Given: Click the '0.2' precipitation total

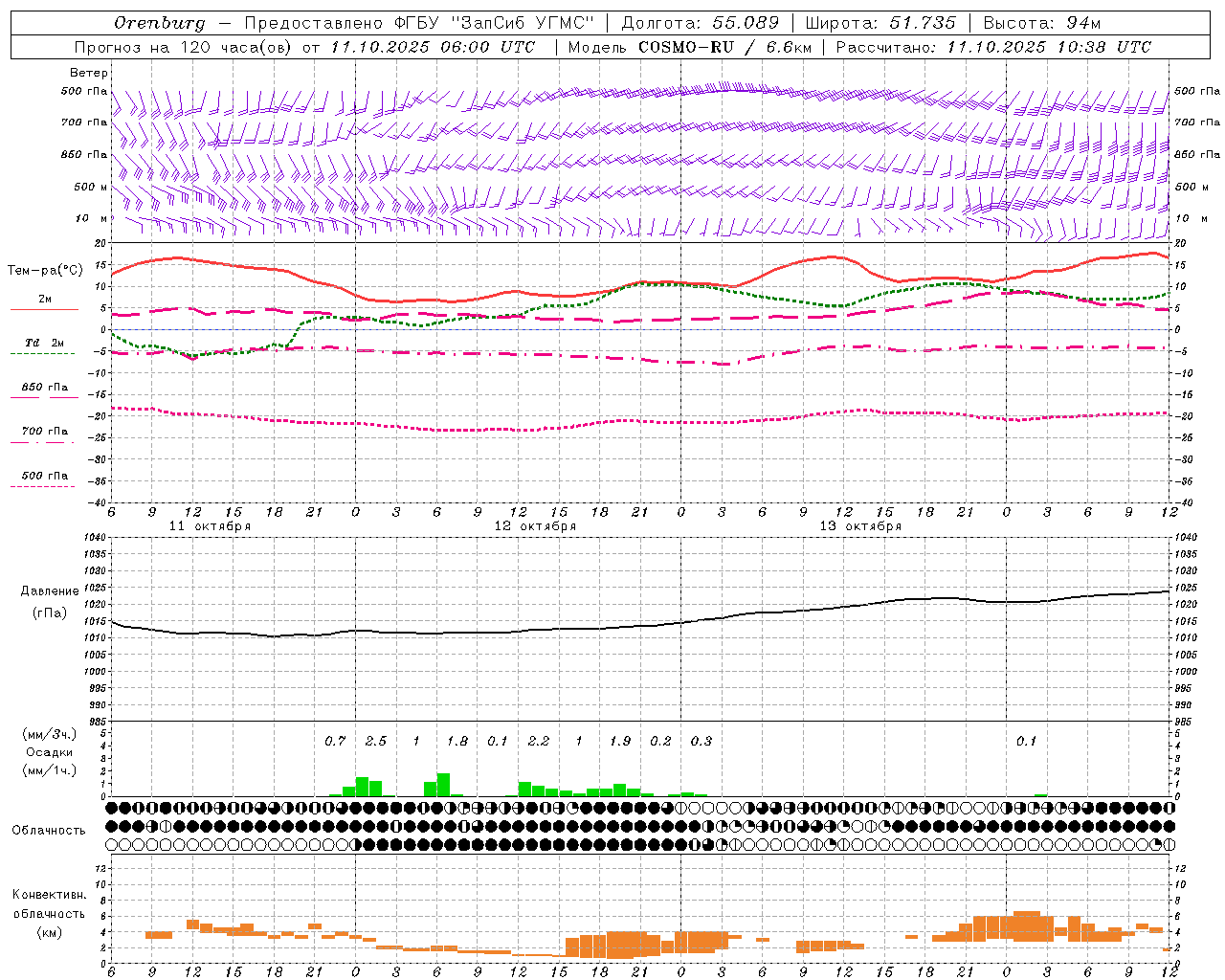Looking at the screenshot, I should [660, 741].
